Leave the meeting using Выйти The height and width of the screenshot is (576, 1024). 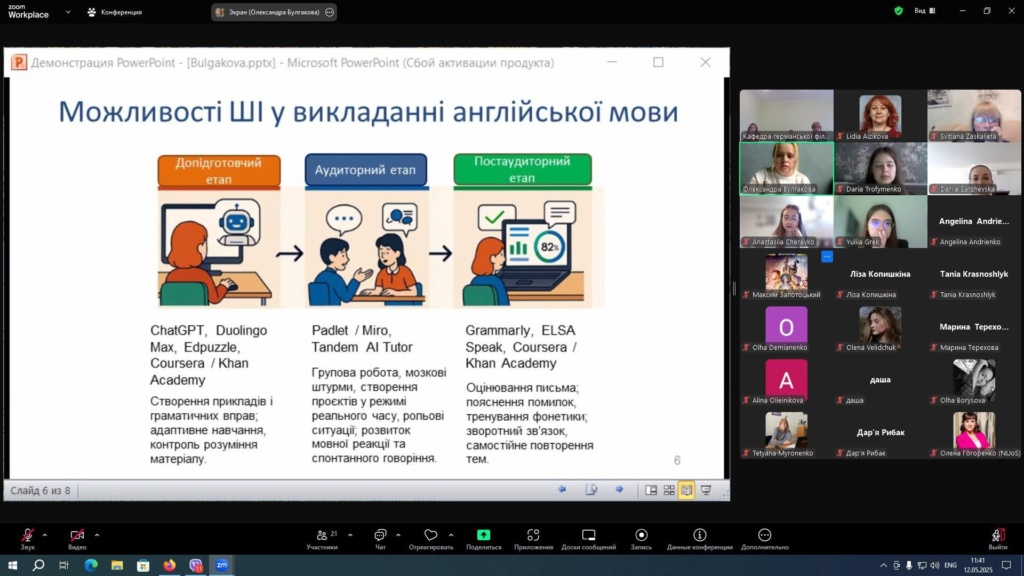point(997,539)
